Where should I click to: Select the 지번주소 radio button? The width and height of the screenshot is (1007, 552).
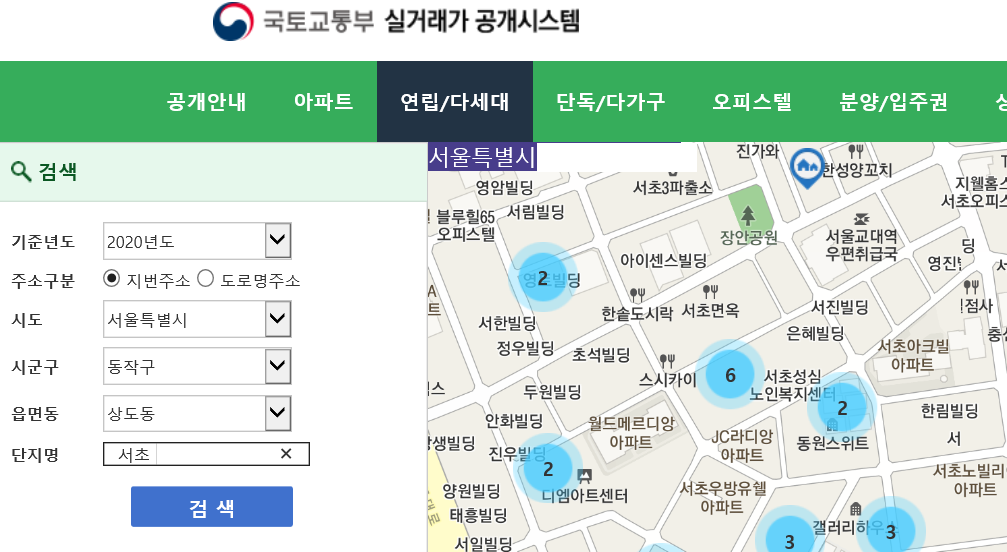tap(111, 279)
